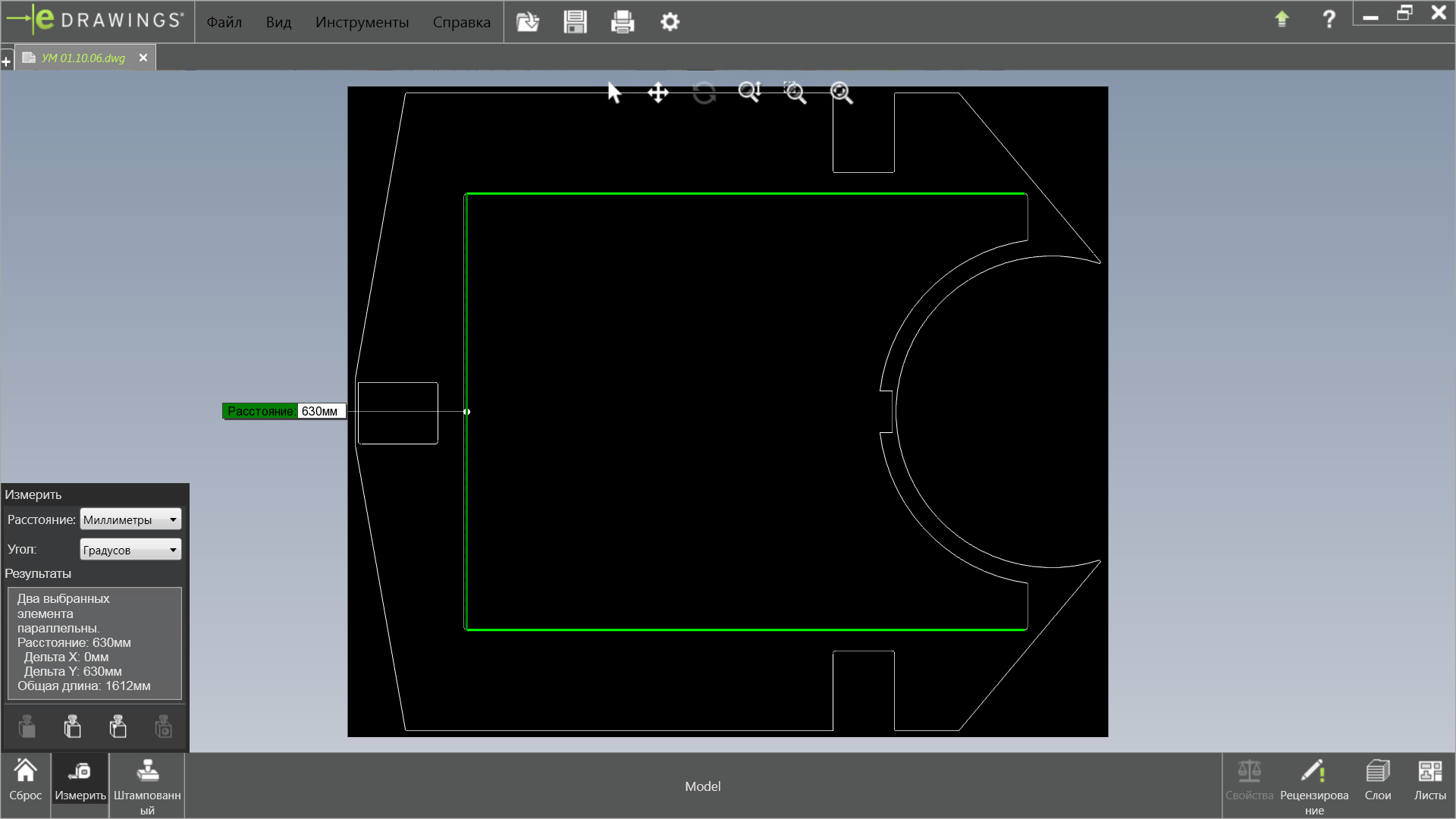Open the Инструменты menu
The width and height of the screenshot is (1456, 819).
point(362,22)
